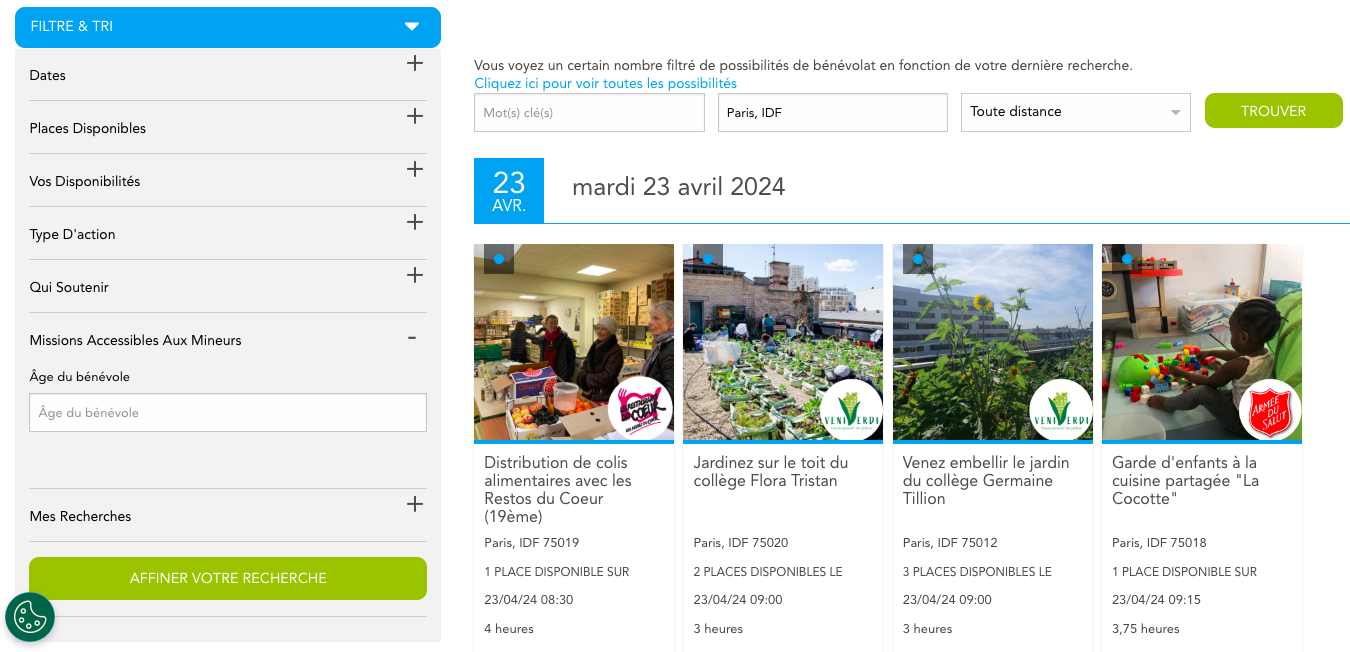Toggle selection marker on La Cocotte card
The width and height of the screenshot is (1350, 652).
click(1127, 259)
